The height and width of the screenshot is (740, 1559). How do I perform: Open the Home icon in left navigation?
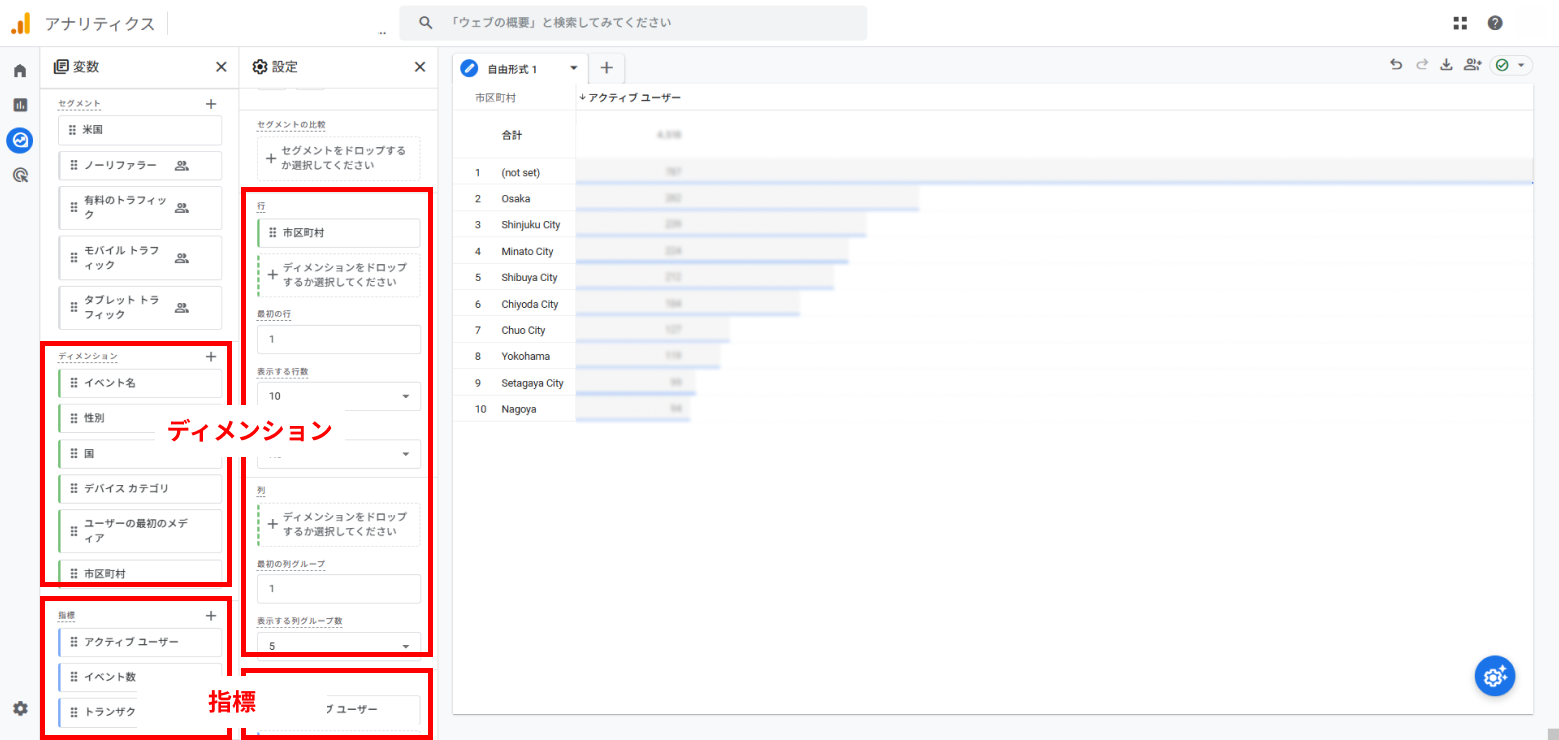click(20, 71)
